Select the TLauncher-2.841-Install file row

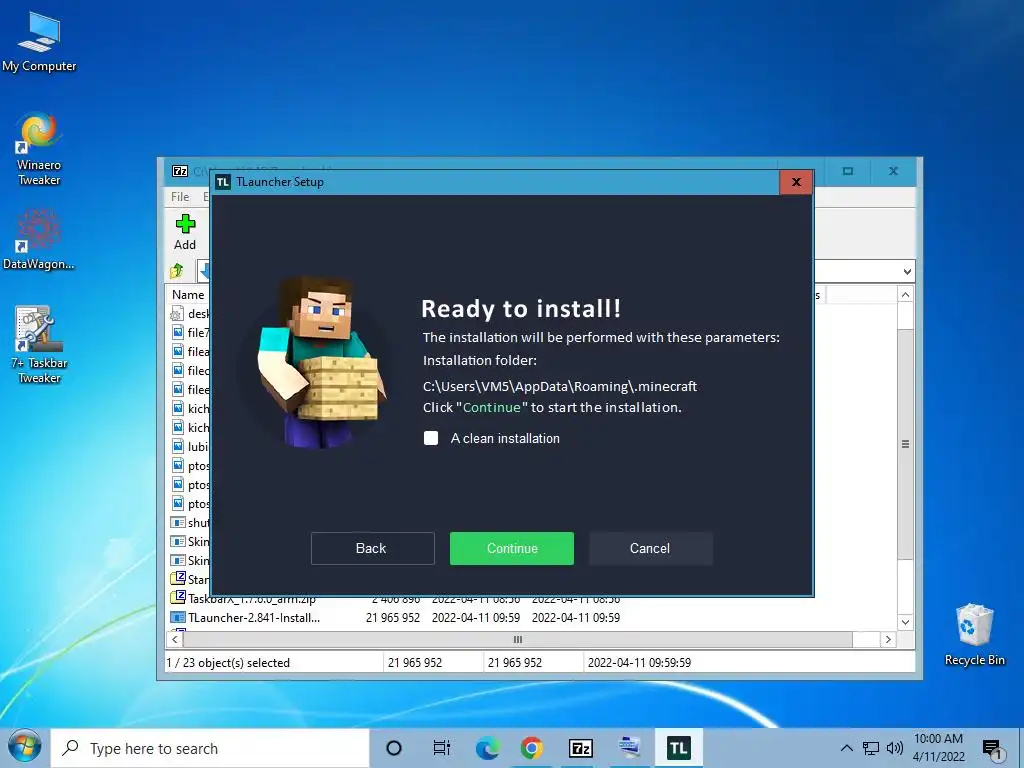(x=394, y=618)
